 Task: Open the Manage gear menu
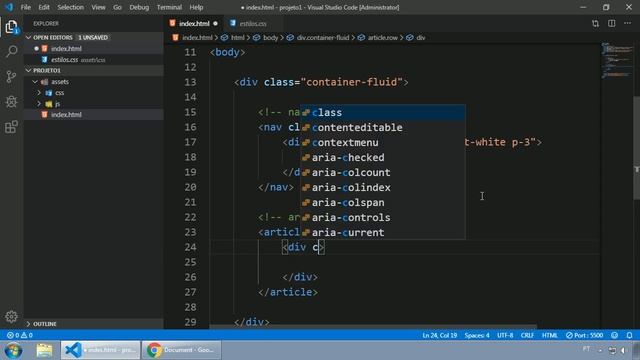pyautogui.click(x=11, y=316)
